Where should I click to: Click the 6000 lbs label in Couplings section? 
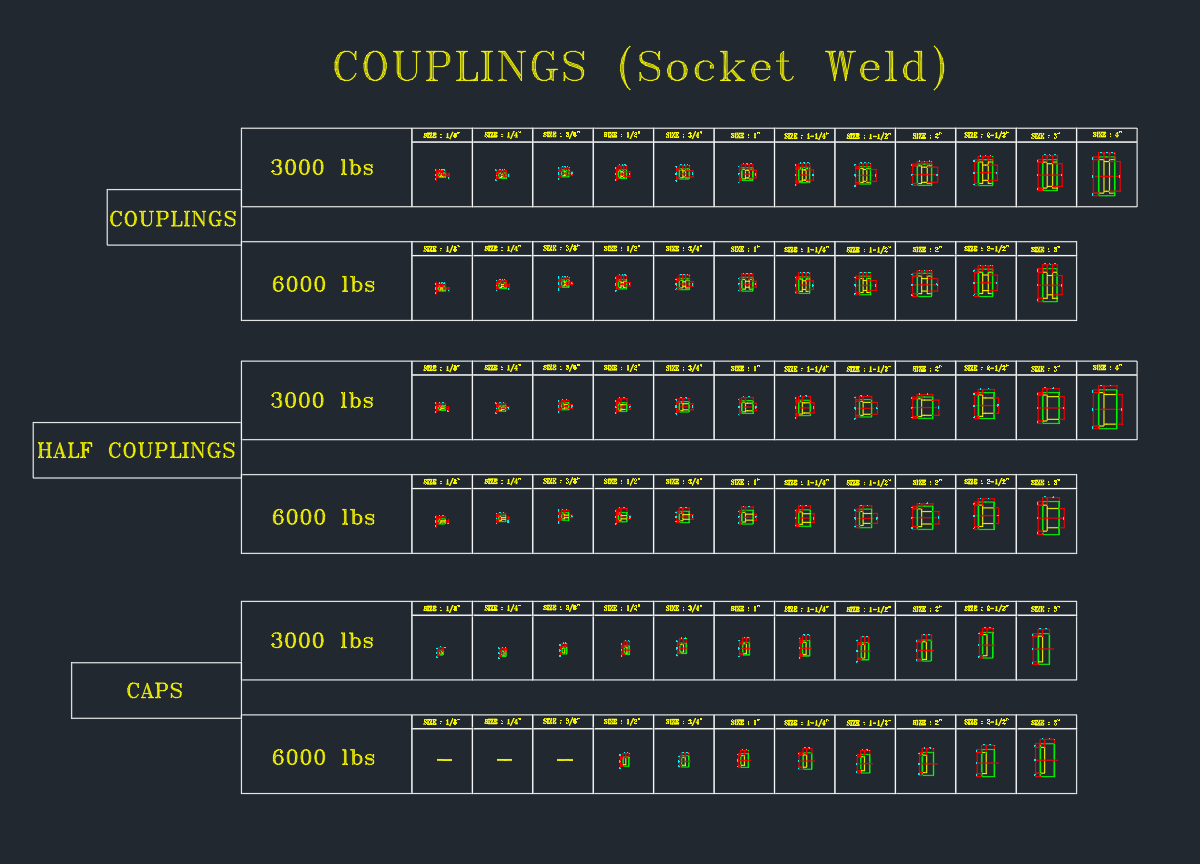[x=323, y=285]
